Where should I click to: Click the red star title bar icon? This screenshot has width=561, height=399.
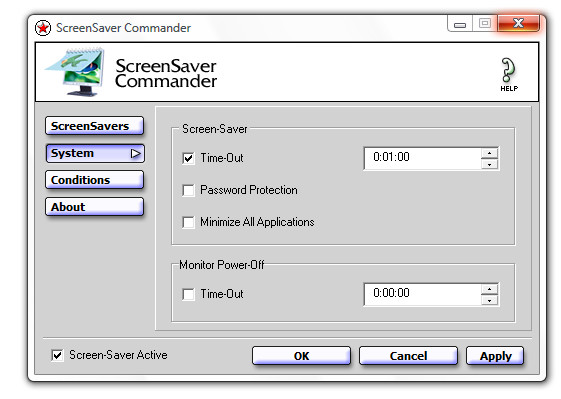(x=43, y=28)
